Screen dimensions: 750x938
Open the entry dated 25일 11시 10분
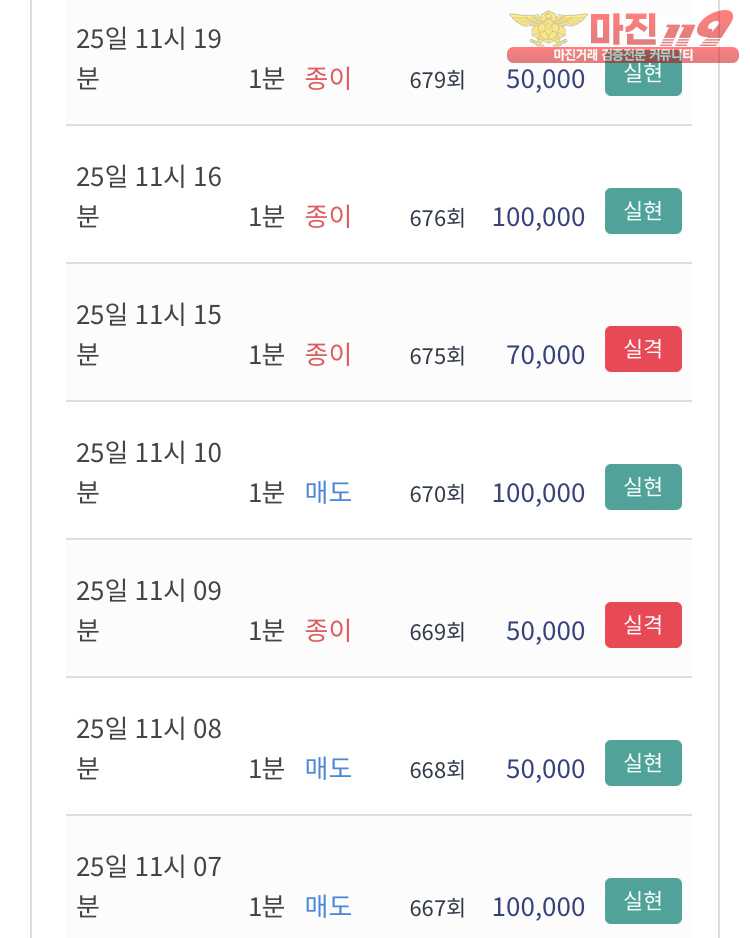(148, 472)
